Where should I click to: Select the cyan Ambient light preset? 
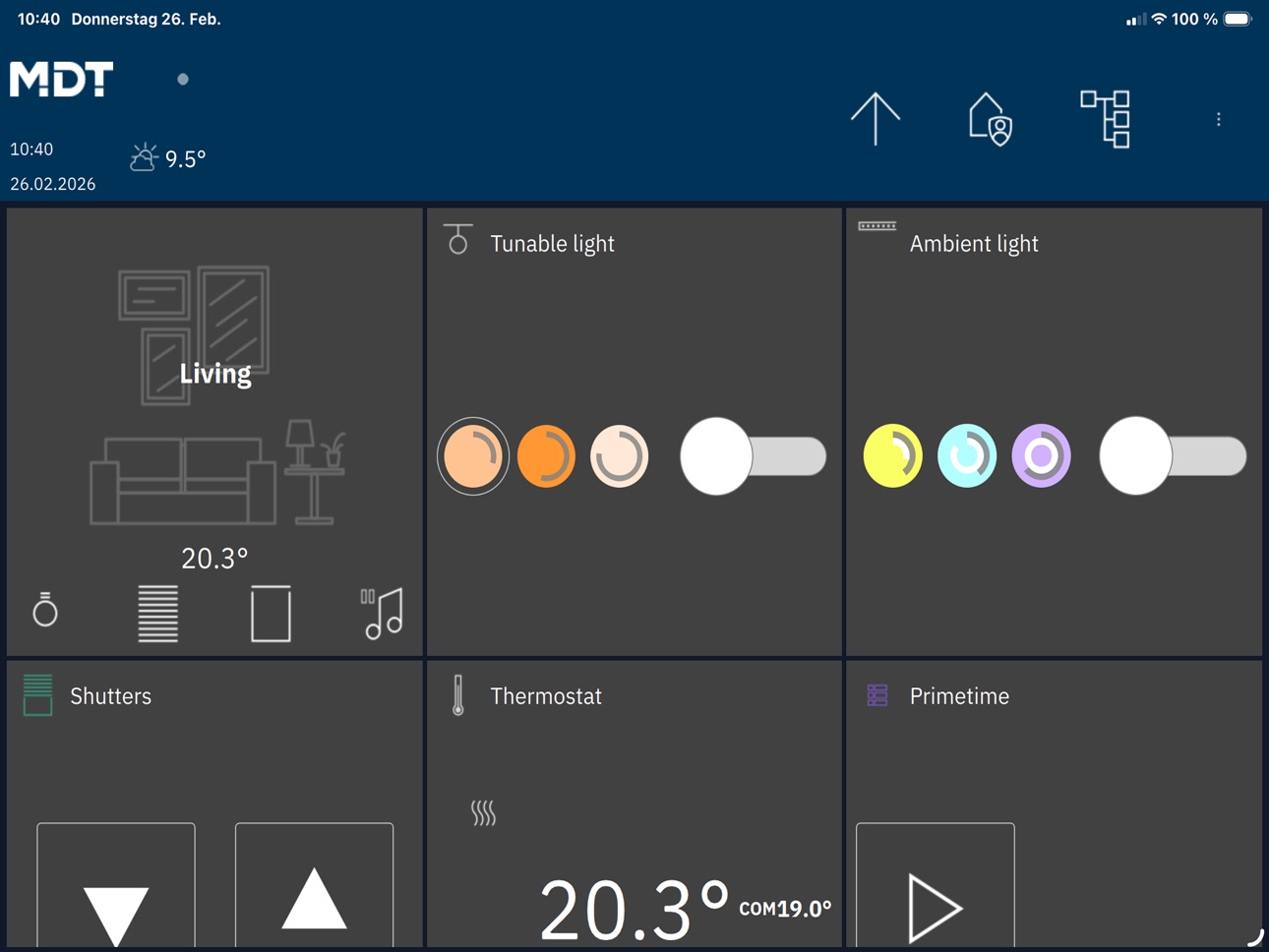click(x=967, y=456)
